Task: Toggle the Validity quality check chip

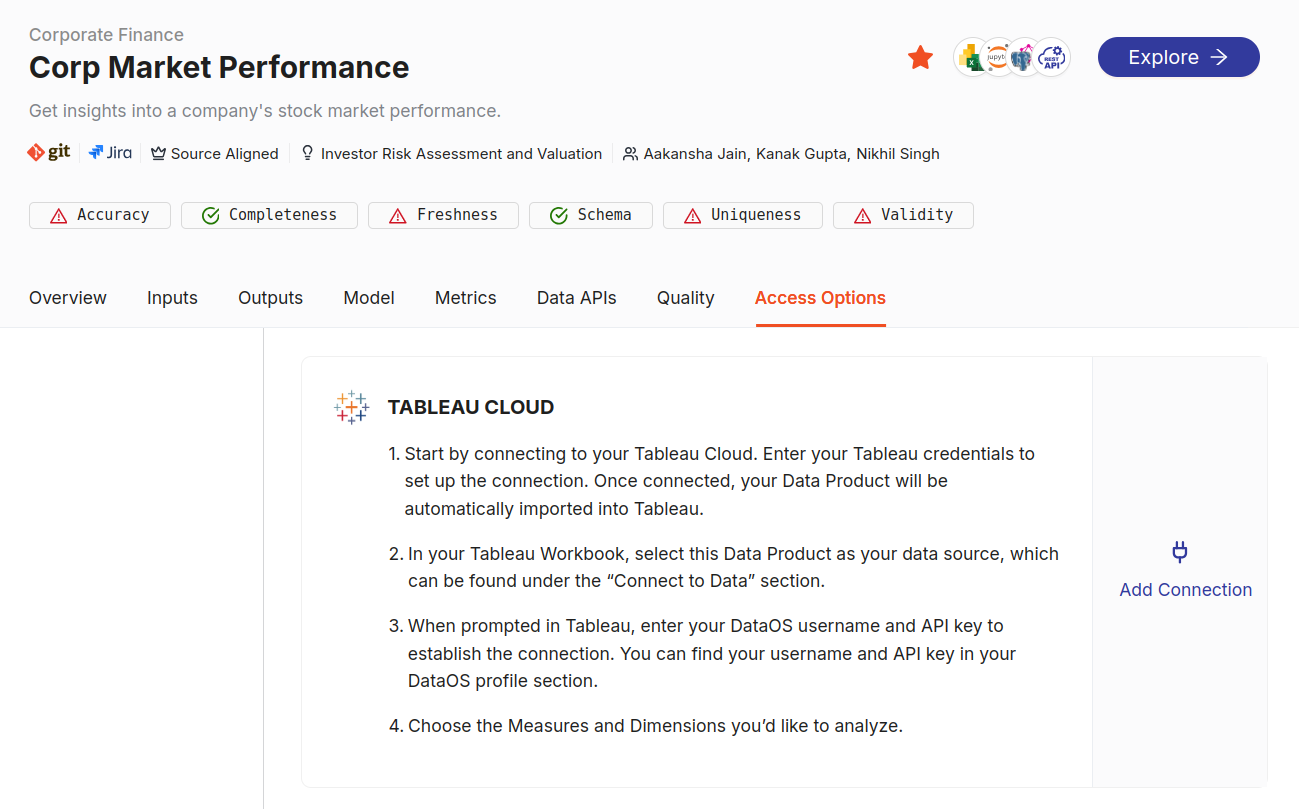Action: click(903, 215)
